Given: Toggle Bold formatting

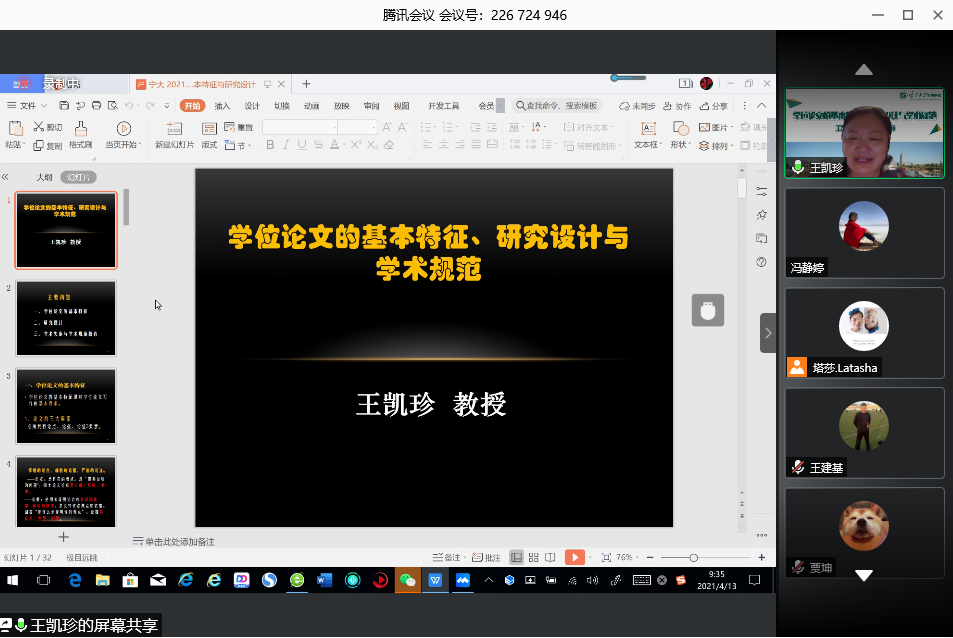Looking at the screenshot, I should pyautogui.click(x=270, y=146).
